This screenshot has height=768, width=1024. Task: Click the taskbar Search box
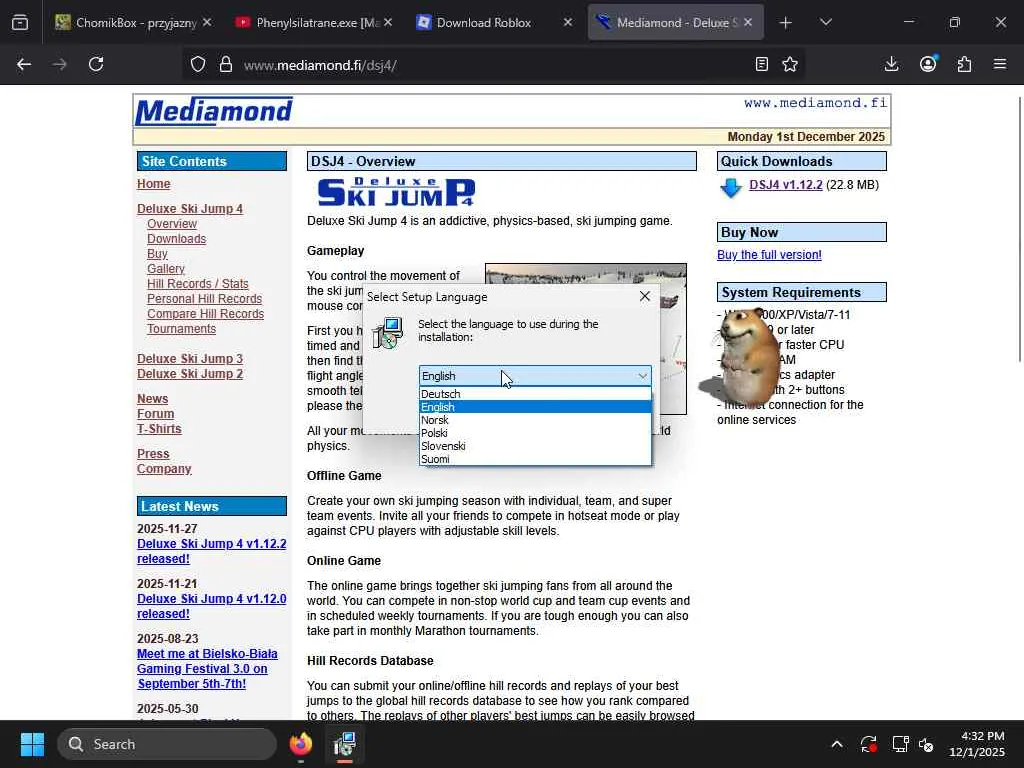point(167,744)
